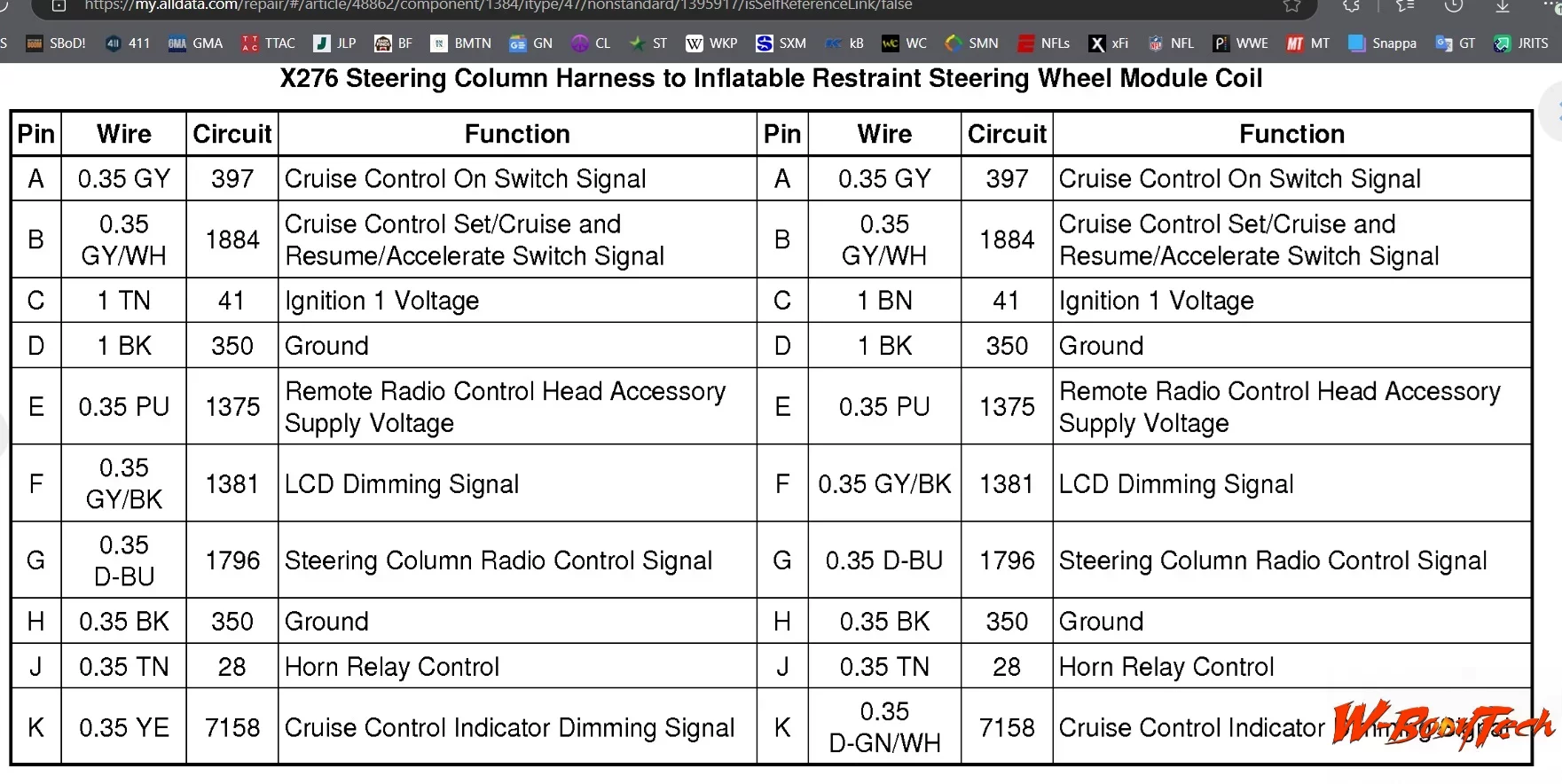1562x784 pixels.
Task: Click the browser address bar URL
Action: click(497, 5)
